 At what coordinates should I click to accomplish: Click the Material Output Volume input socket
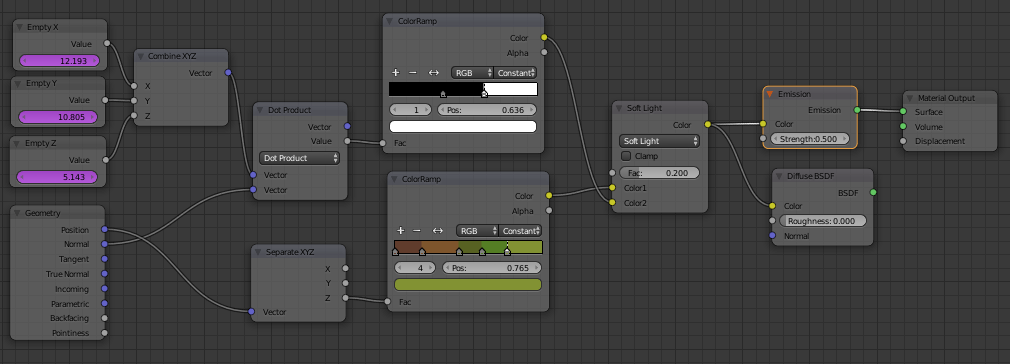903,126
